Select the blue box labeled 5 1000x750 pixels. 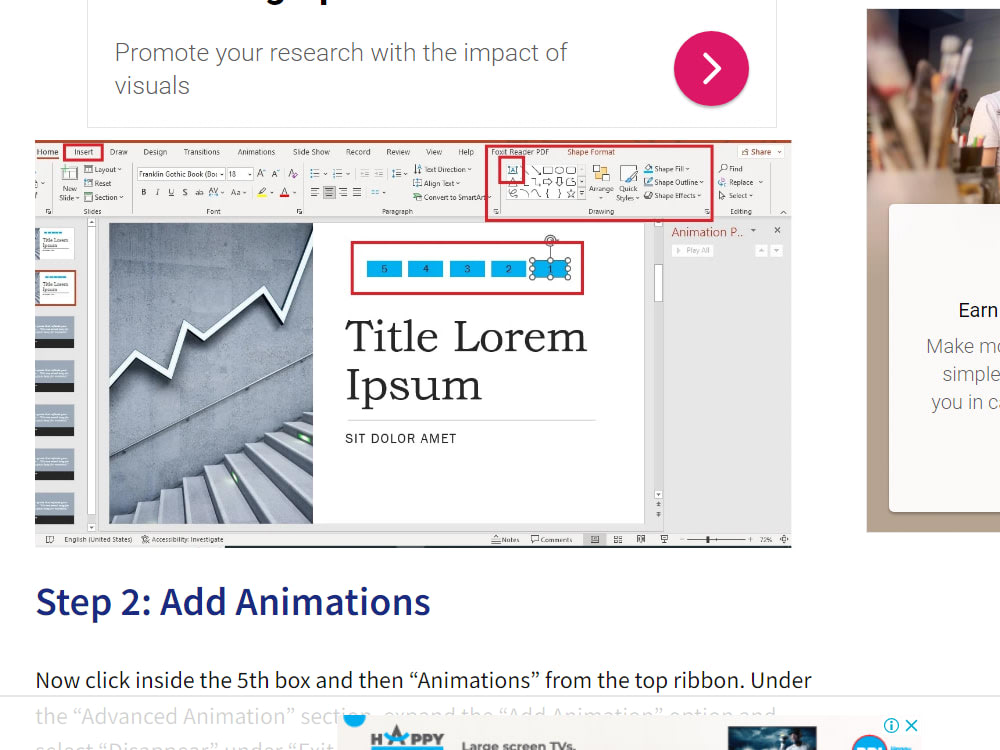[x=385, y=269]
